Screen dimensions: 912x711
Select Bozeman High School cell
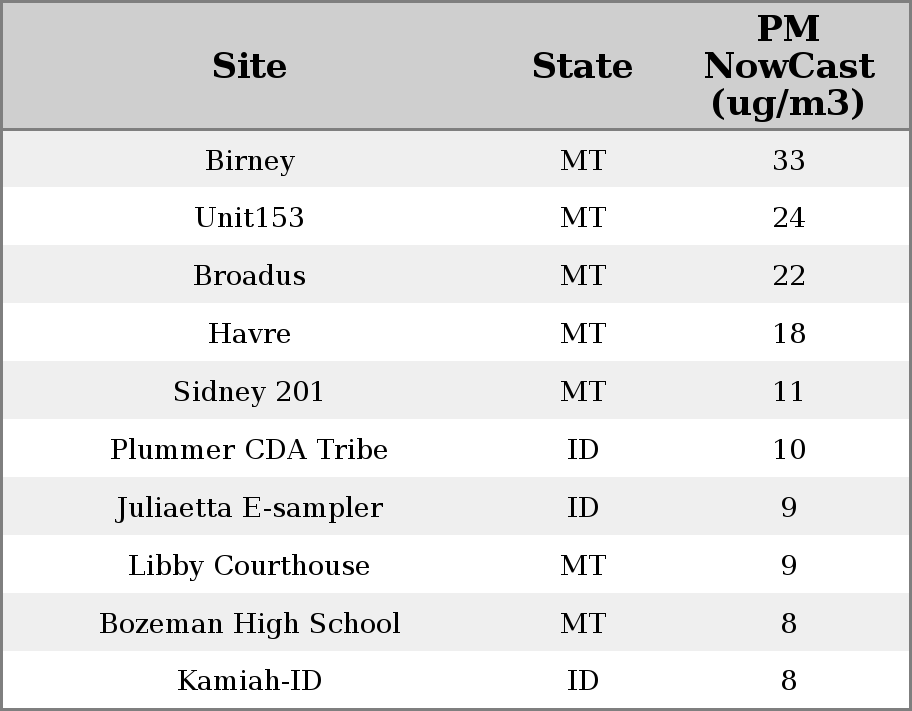(x=249, y=623)
